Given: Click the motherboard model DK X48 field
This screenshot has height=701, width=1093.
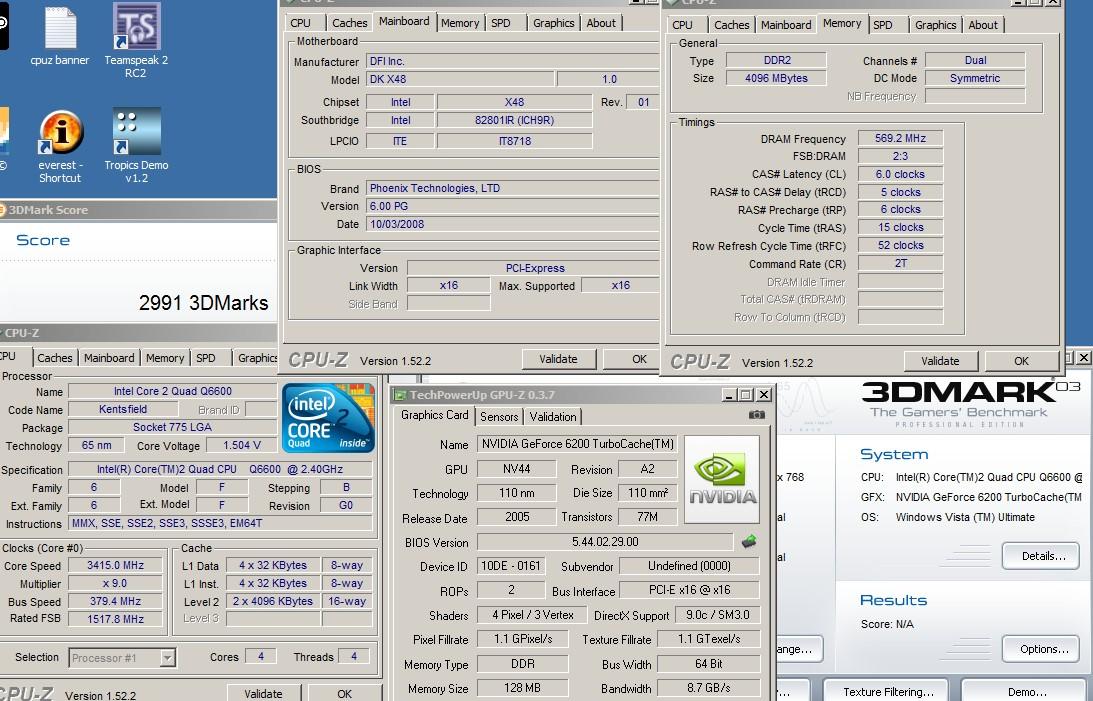Looking at the screenshot, I should 460,79.
